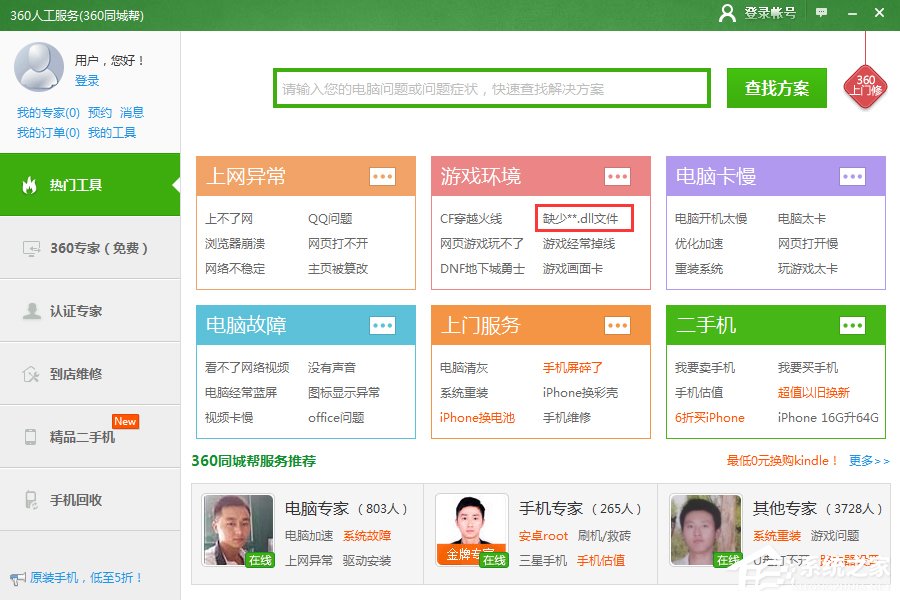The height and width of the screenshot is (600, 900).
Task: Open the 手机回收 sidebar icon
Action: 33,497
